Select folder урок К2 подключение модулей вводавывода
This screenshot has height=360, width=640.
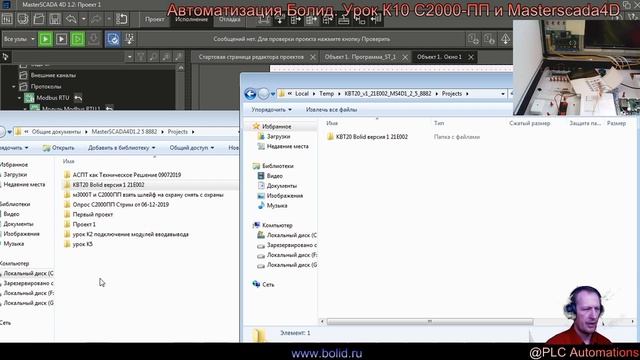(x=130, y=234)
